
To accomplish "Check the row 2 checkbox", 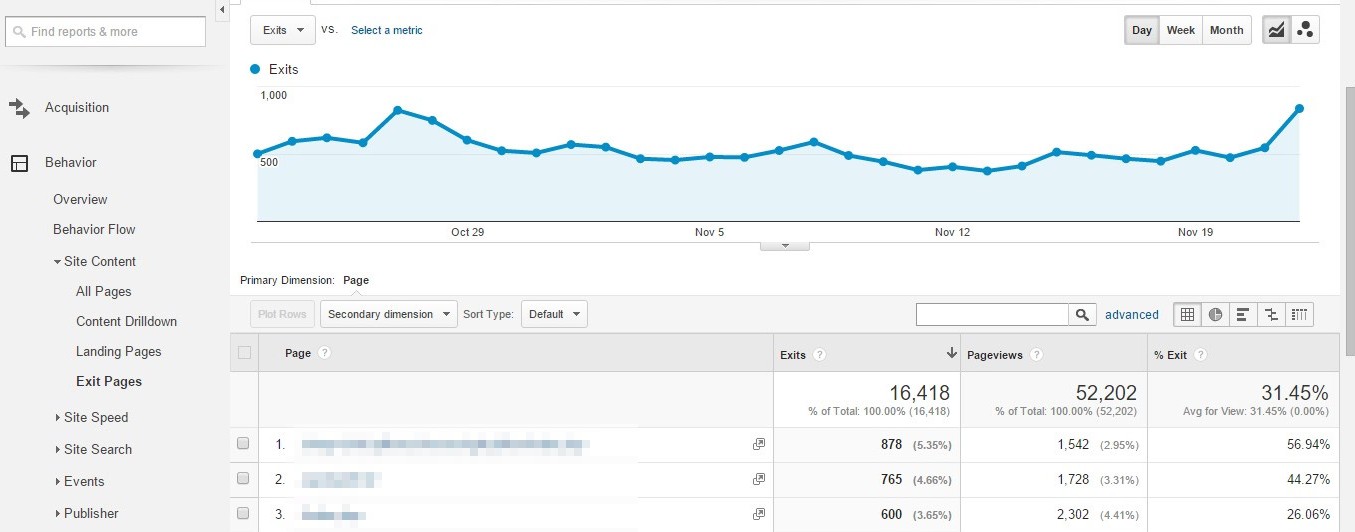I will click(x=243, y=479).
